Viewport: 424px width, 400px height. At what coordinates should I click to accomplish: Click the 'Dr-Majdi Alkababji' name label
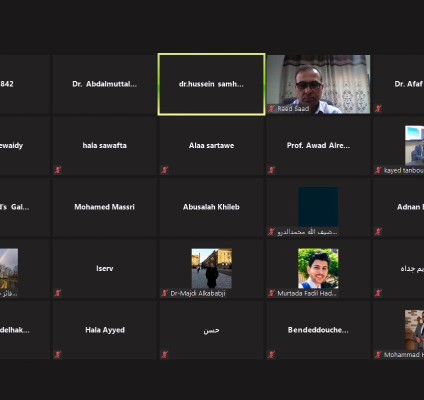[198, 293]
